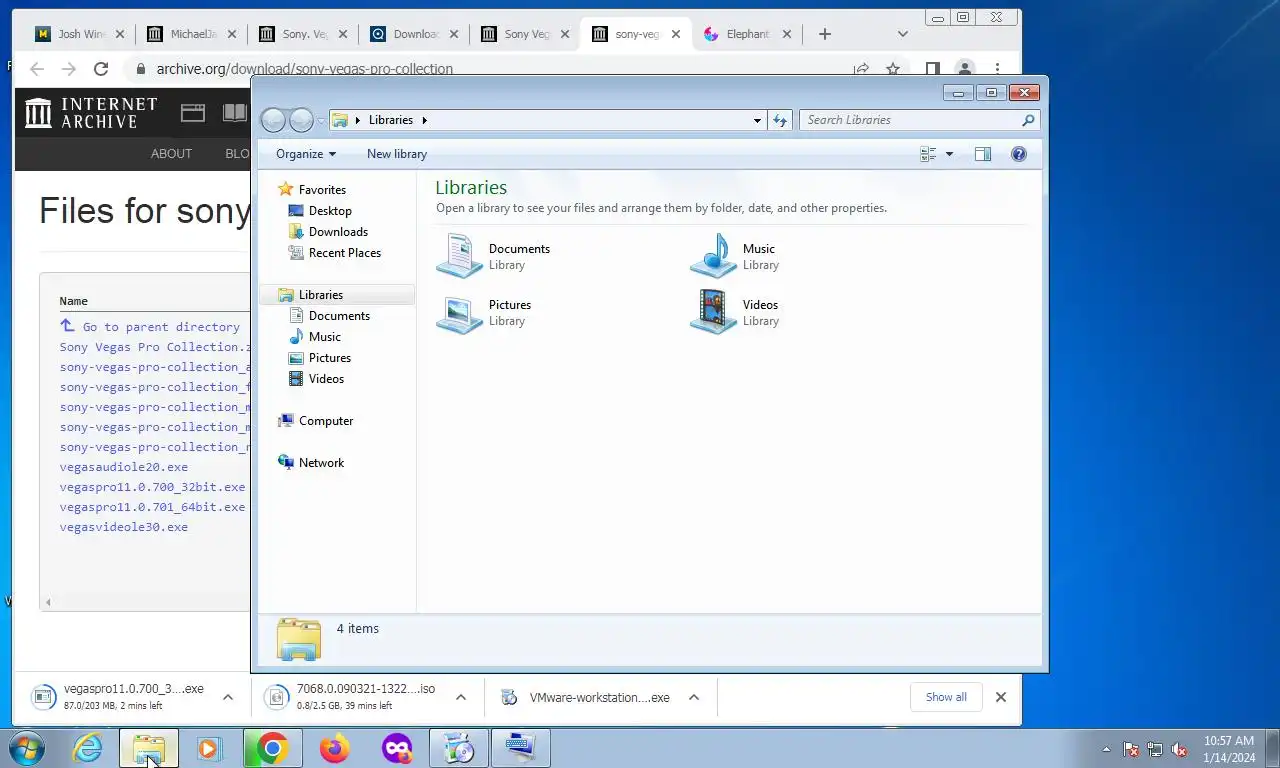Click the Libraries breadcrumb in address bar
Image resolution: width=1280 pixels, height=768 pixels.
click(390, 120)
